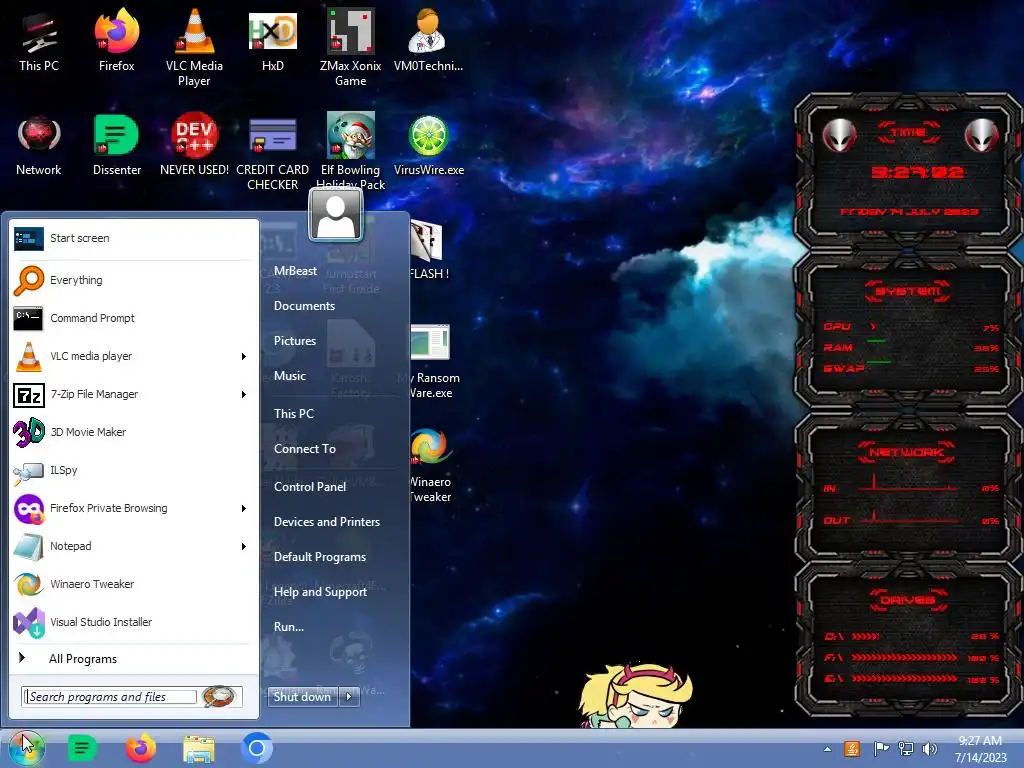The image size is (1024, 768).
Task: Launch 3D Movie Maker from Start menu
Action: click(x=134, y=432)
